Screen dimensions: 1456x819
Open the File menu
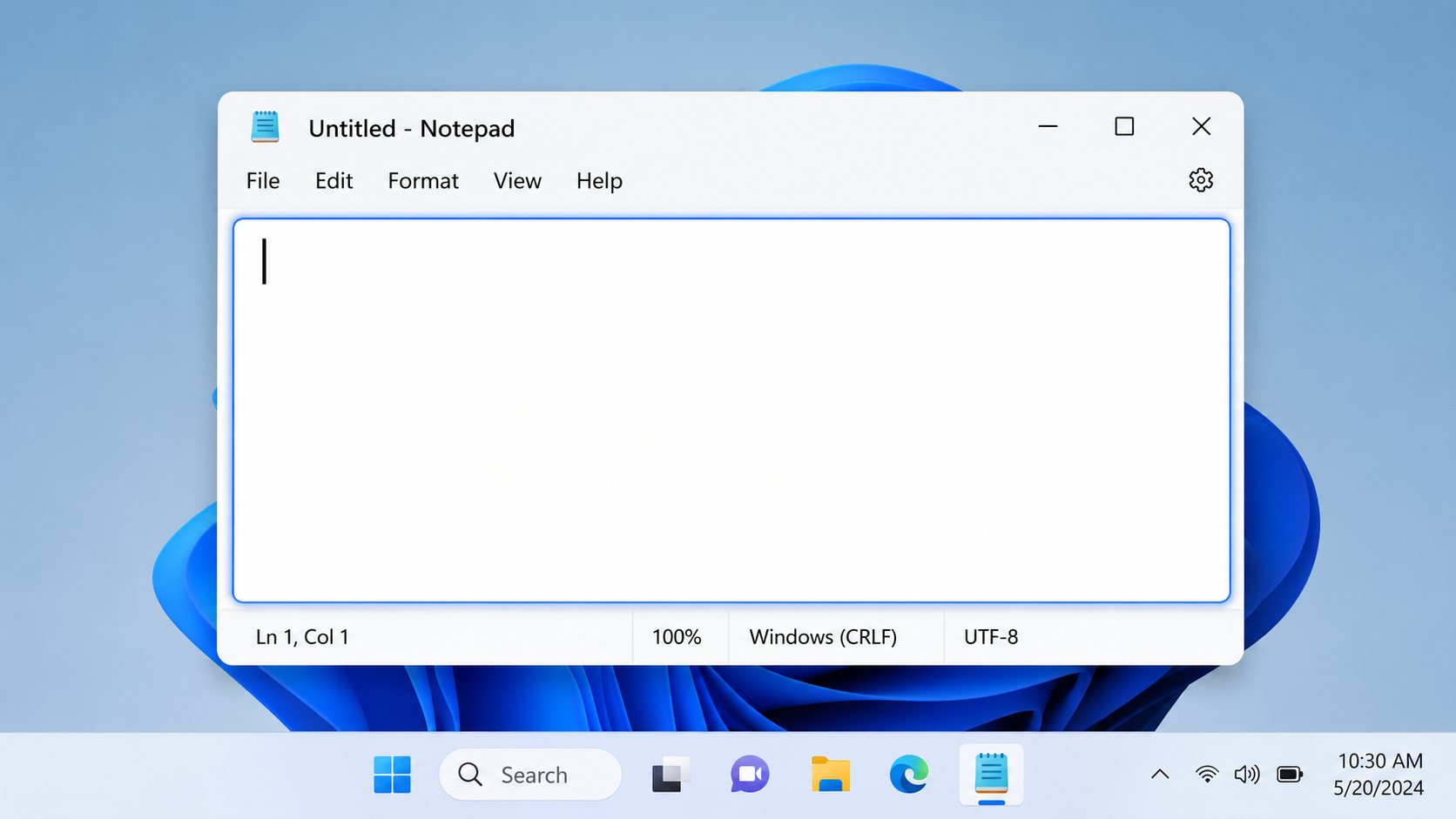pyautogui.click(x=263, y=181)
